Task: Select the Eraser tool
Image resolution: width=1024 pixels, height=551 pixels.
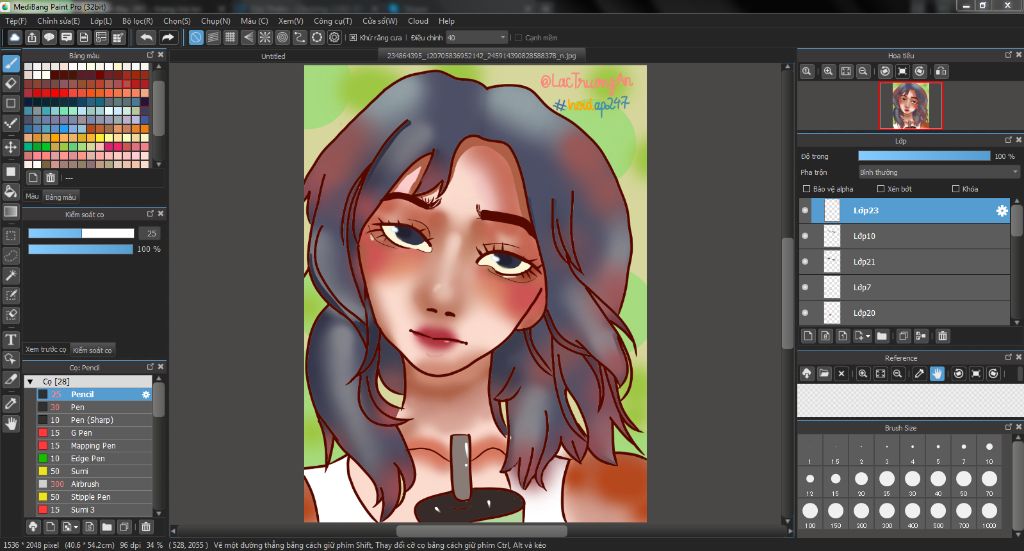Action: point(11,83)
